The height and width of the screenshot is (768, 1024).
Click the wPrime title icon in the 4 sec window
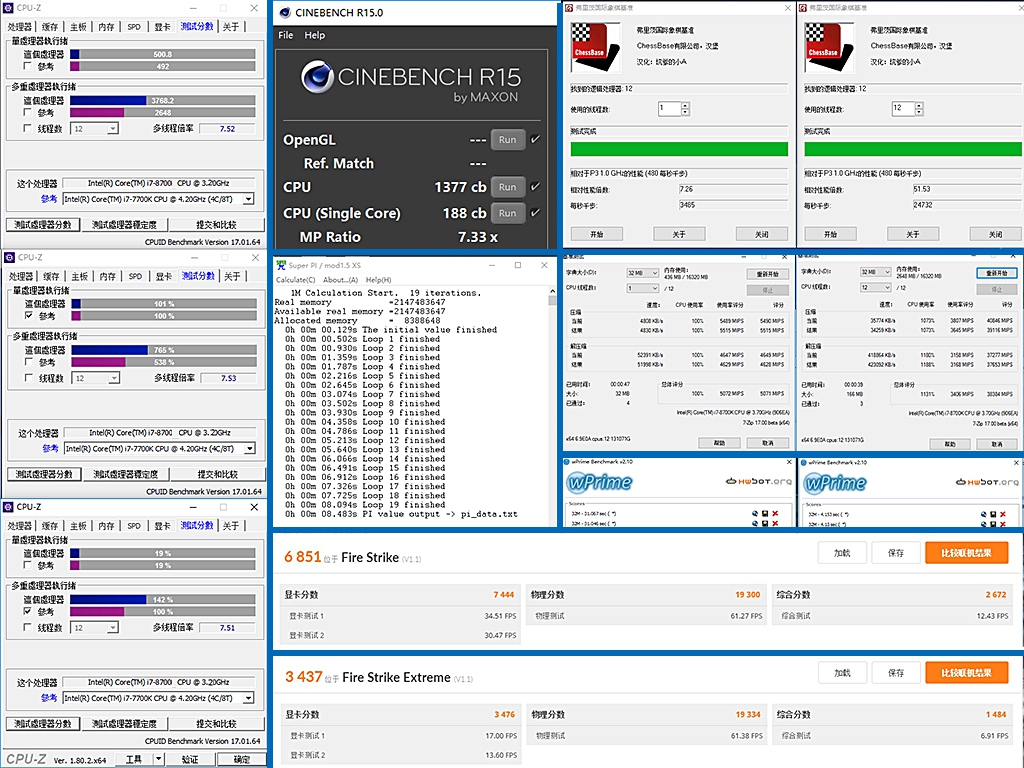[803, 462]
